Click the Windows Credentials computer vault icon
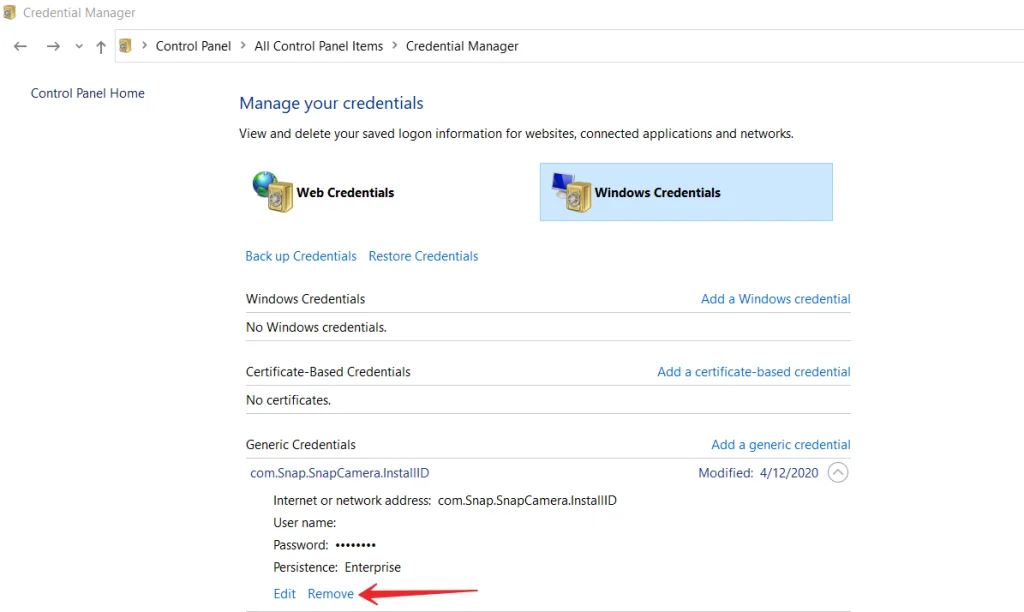This screenshot has width=1024, height=612. click(x=571, y=192)
